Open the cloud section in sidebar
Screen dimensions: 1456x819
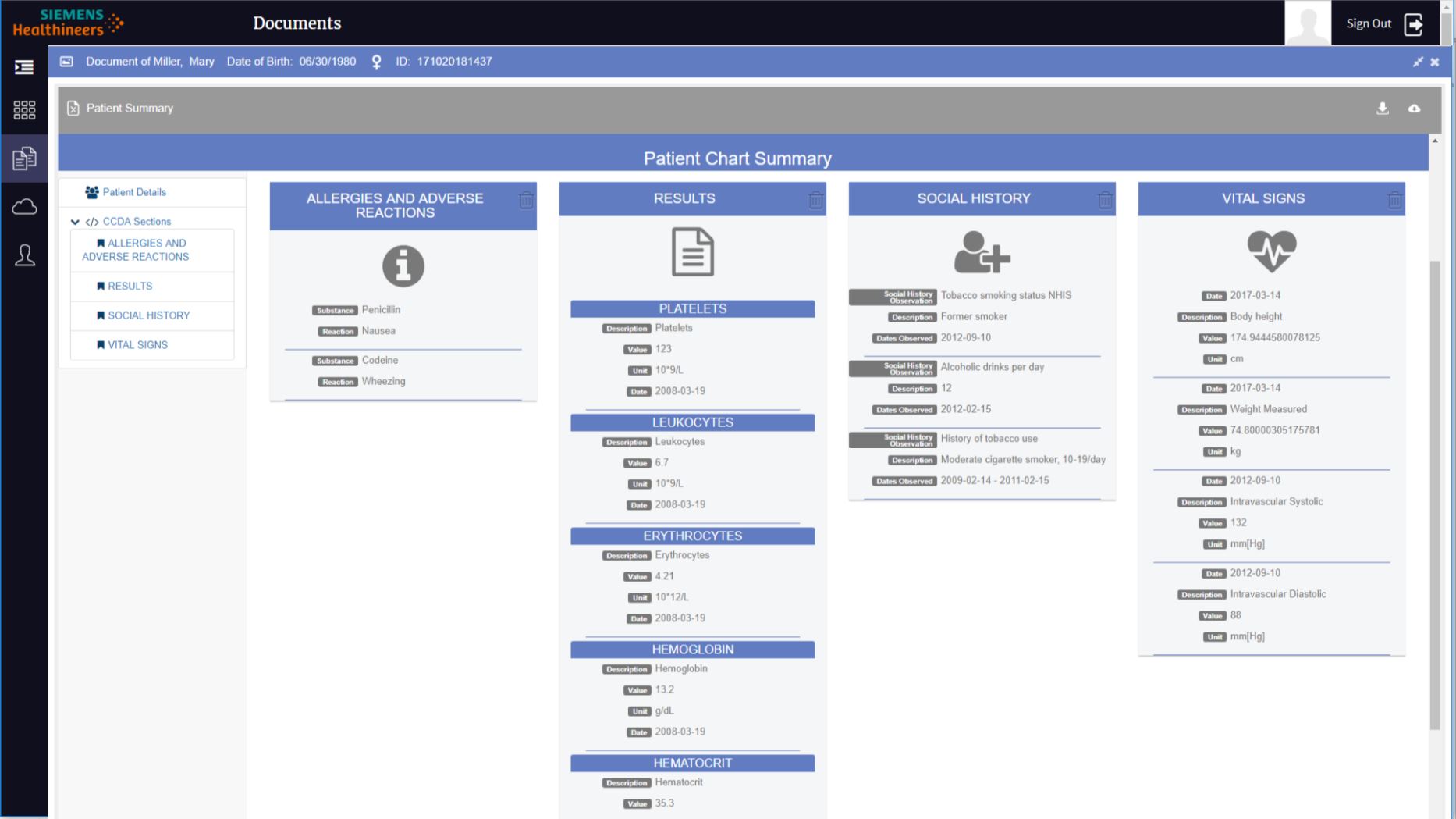pos(24,207)
